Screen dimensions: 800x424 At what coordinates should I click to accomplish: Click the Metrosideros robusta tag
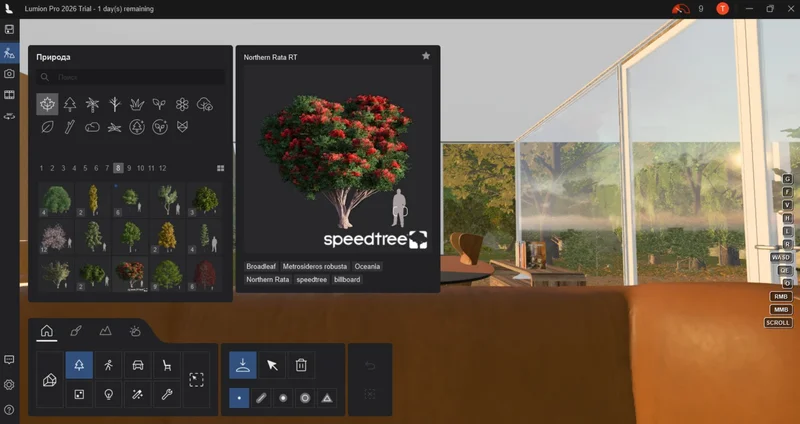315,266
